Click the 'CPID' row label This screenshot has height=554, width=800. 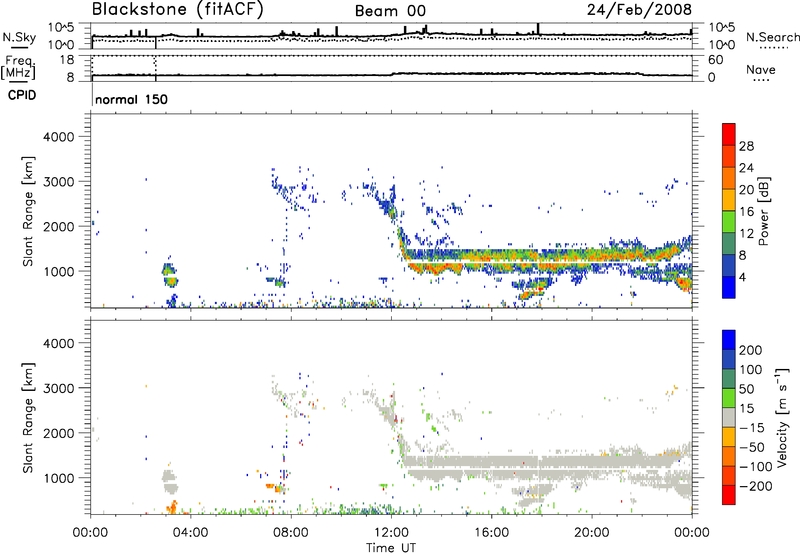(22, 95)
